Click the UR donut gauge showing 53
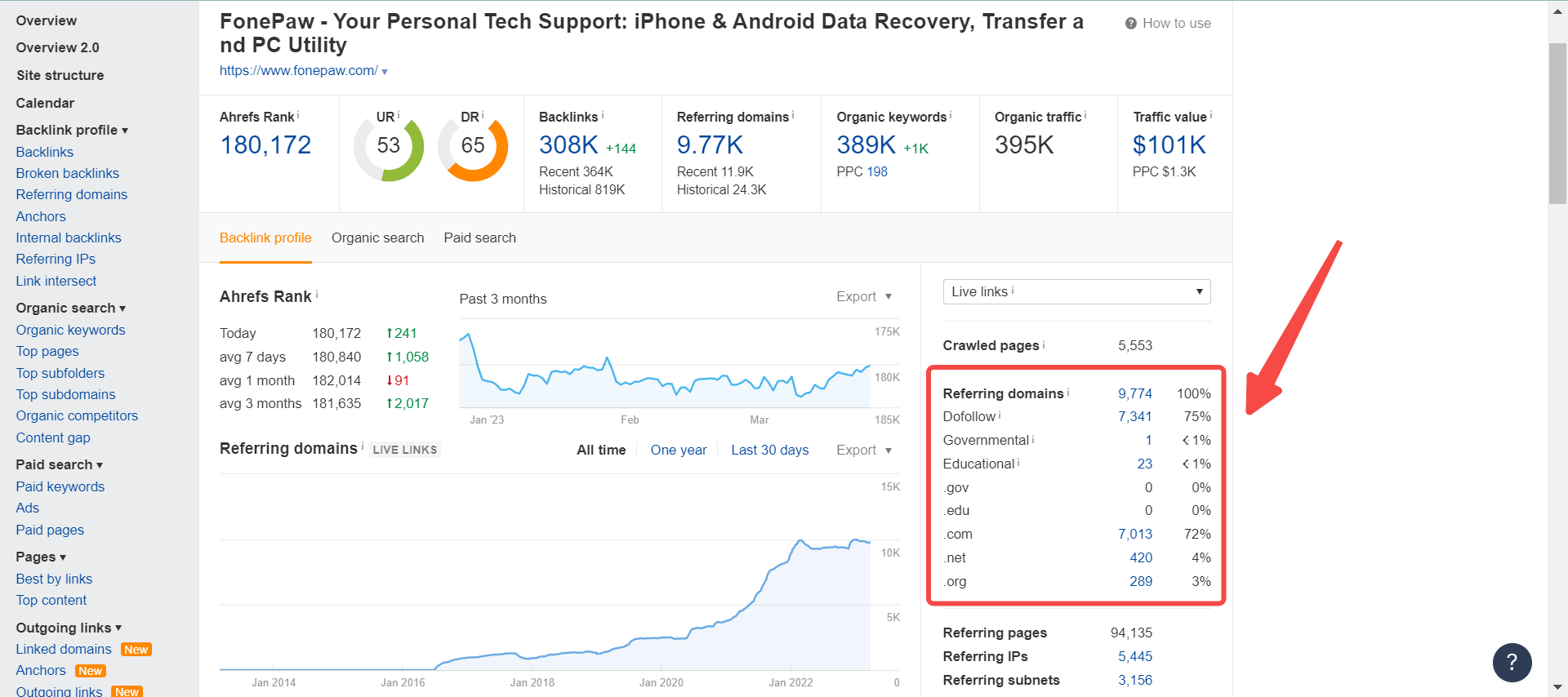Image resolution: width=1568 pixels, height=697 pixels. pyautogui.click(x=389, y=147)
